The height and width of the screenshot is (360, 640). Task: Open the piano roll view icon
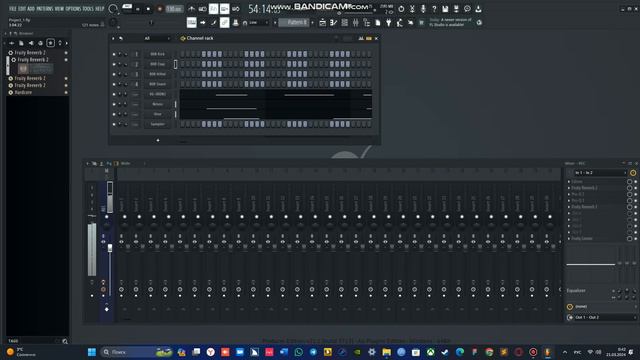coord(333,23)
